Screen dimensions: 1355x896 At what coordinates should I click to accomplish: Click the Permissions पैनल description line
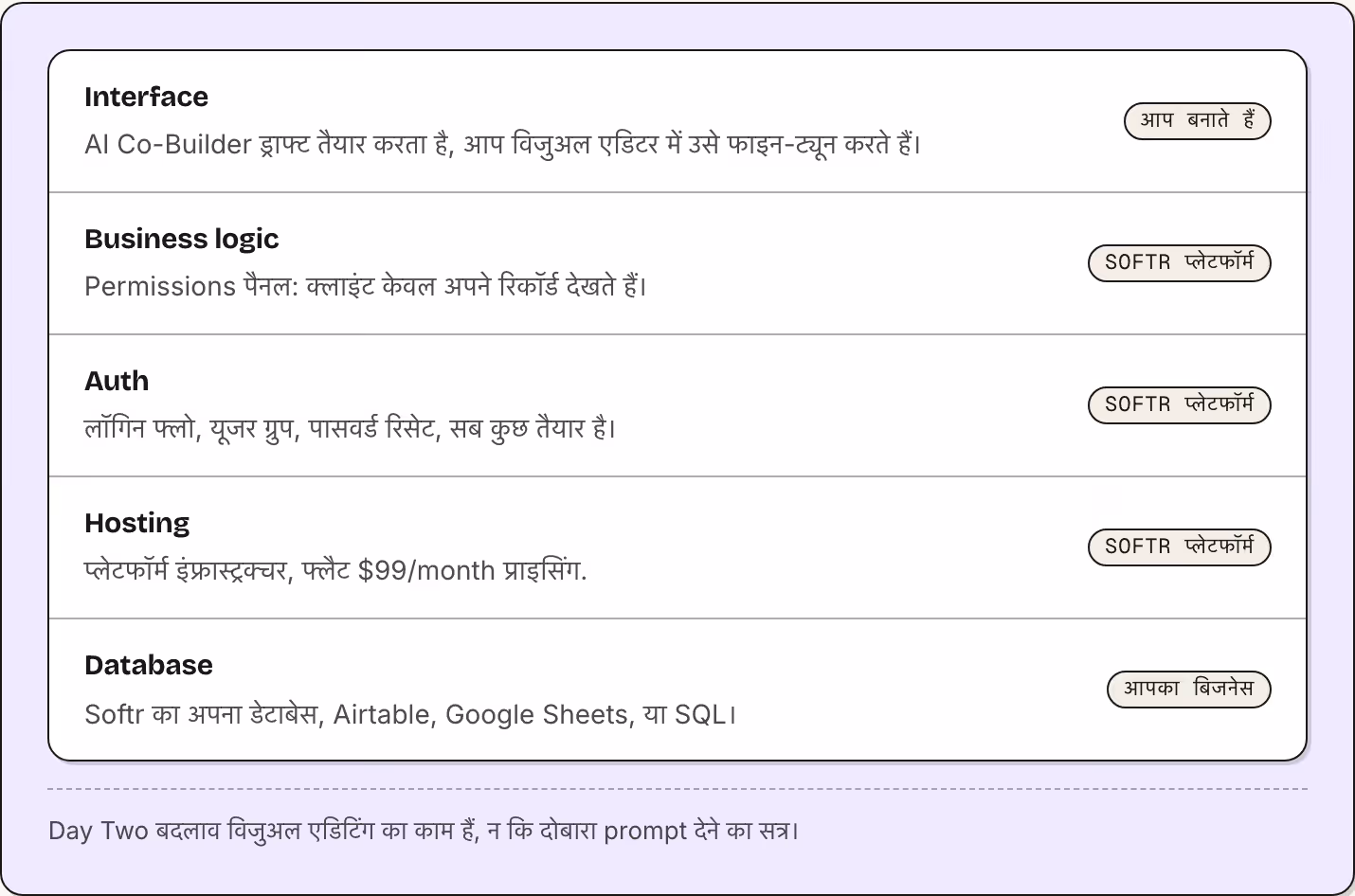366,286
